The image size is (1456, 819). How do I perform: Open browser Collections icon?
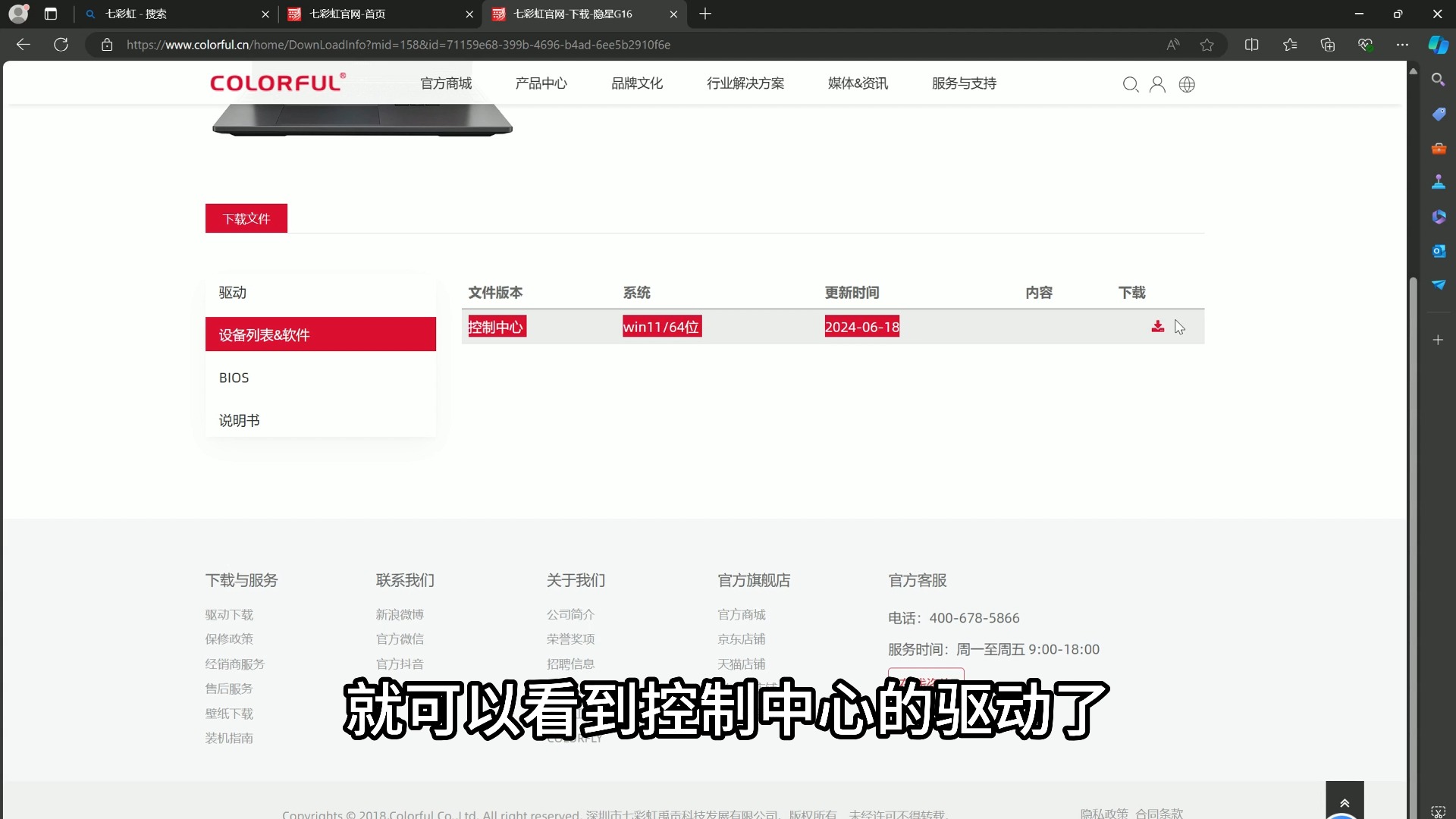(1328, 45)
